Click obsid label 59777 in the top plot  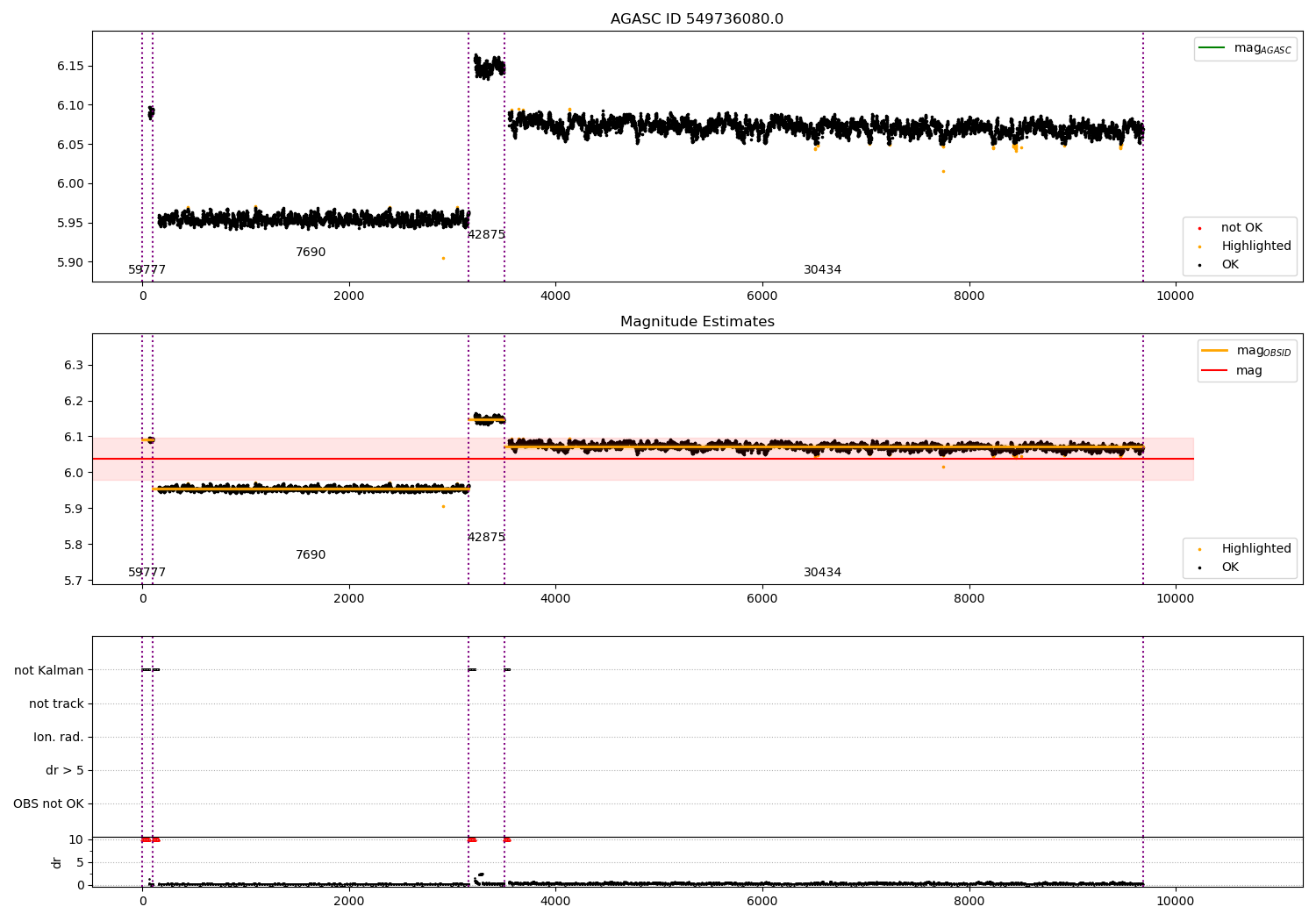tap(147, 270)
